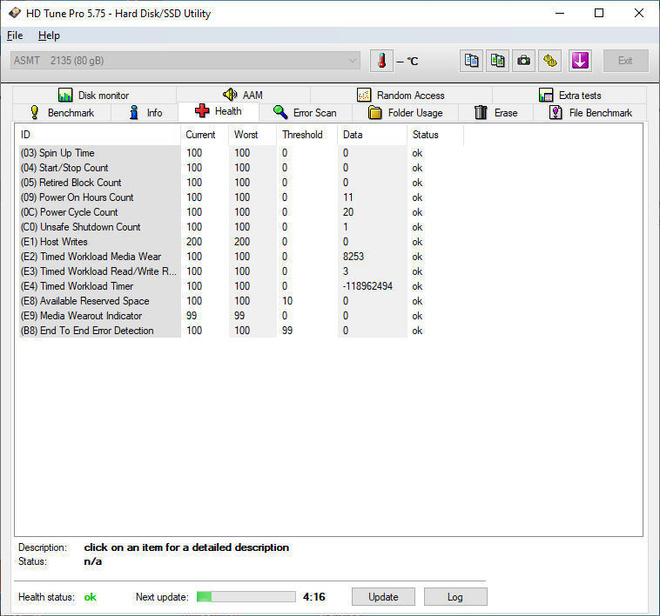Open the Error Scan tab
This screenshot has width=660, height=616.
click(x=305, y=113)
